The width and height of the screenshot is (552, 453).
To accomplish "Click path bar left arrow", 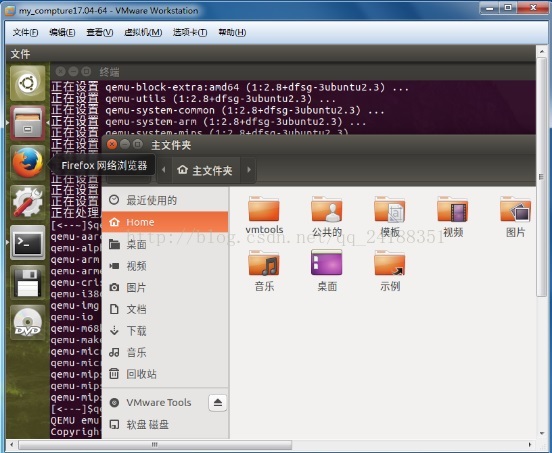I will (164, 170).
